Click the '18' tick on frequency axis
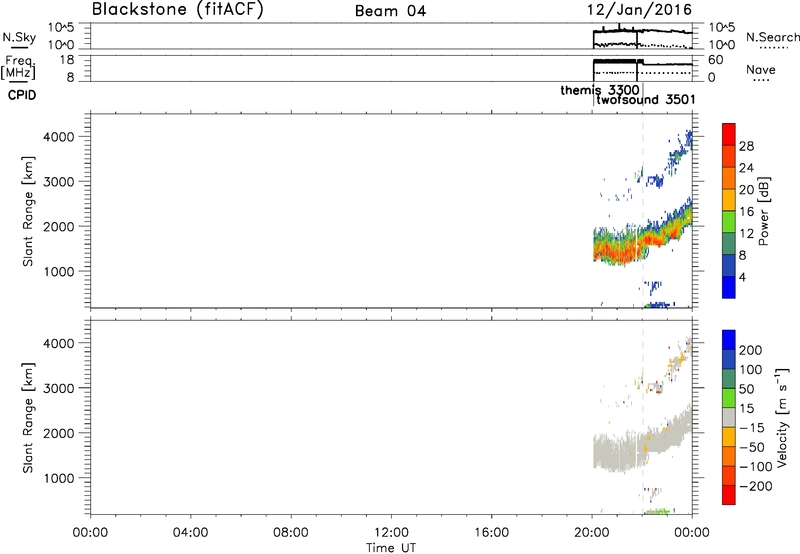 pos(67,60)
